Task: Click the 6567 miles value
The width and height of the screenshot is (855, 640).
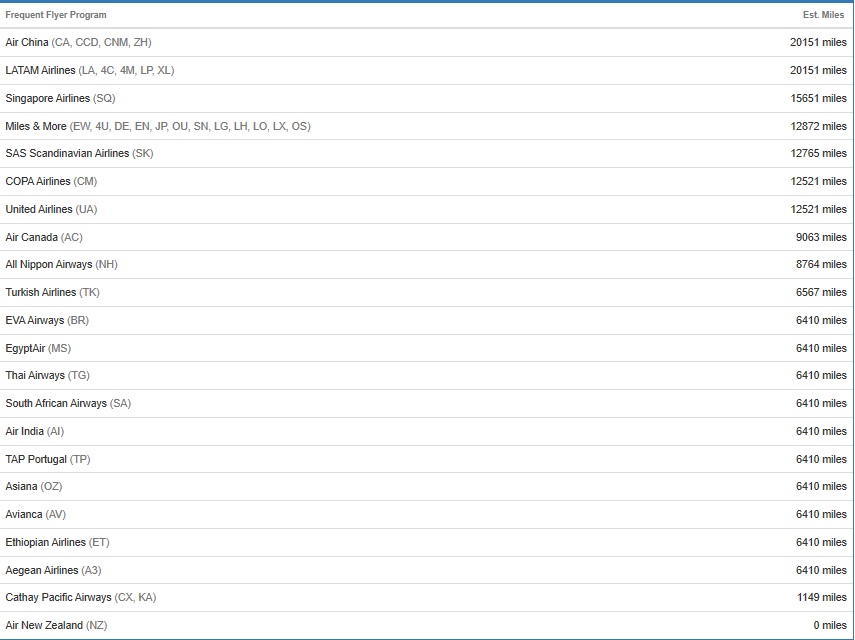Action: [x=821, y=292]
